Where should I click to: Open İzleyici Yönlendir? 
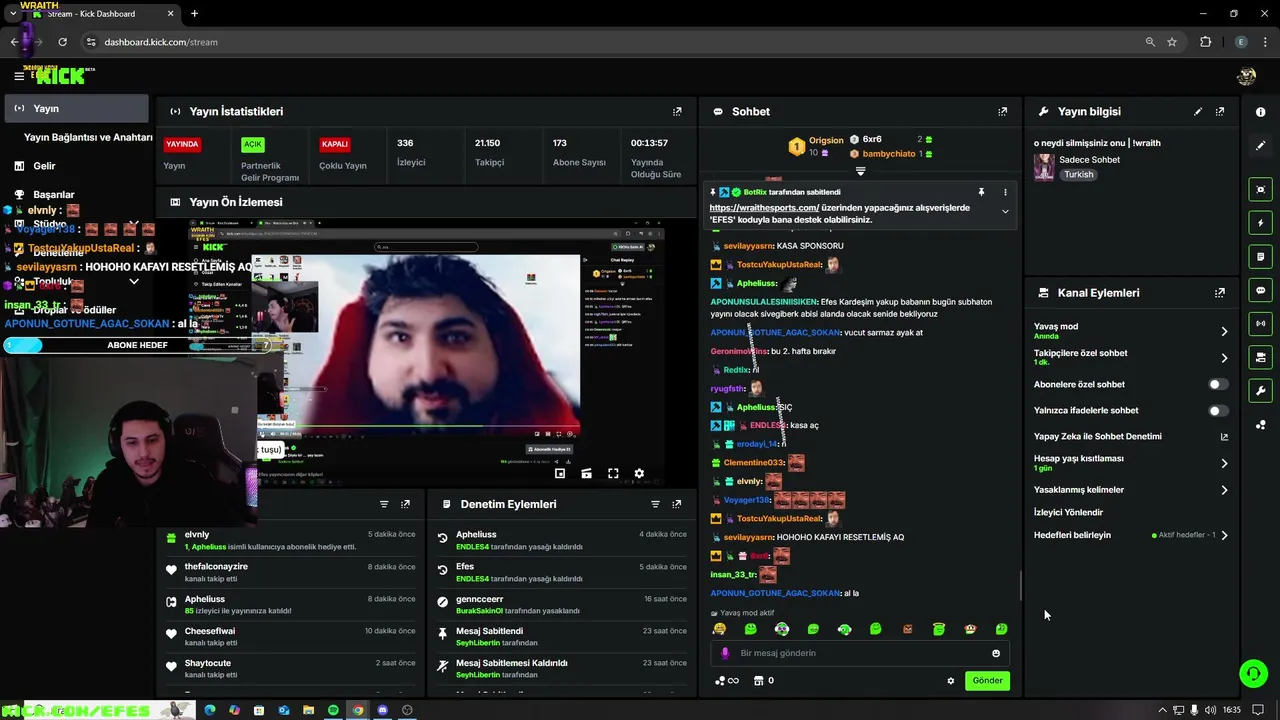[x=1068, y=512]
